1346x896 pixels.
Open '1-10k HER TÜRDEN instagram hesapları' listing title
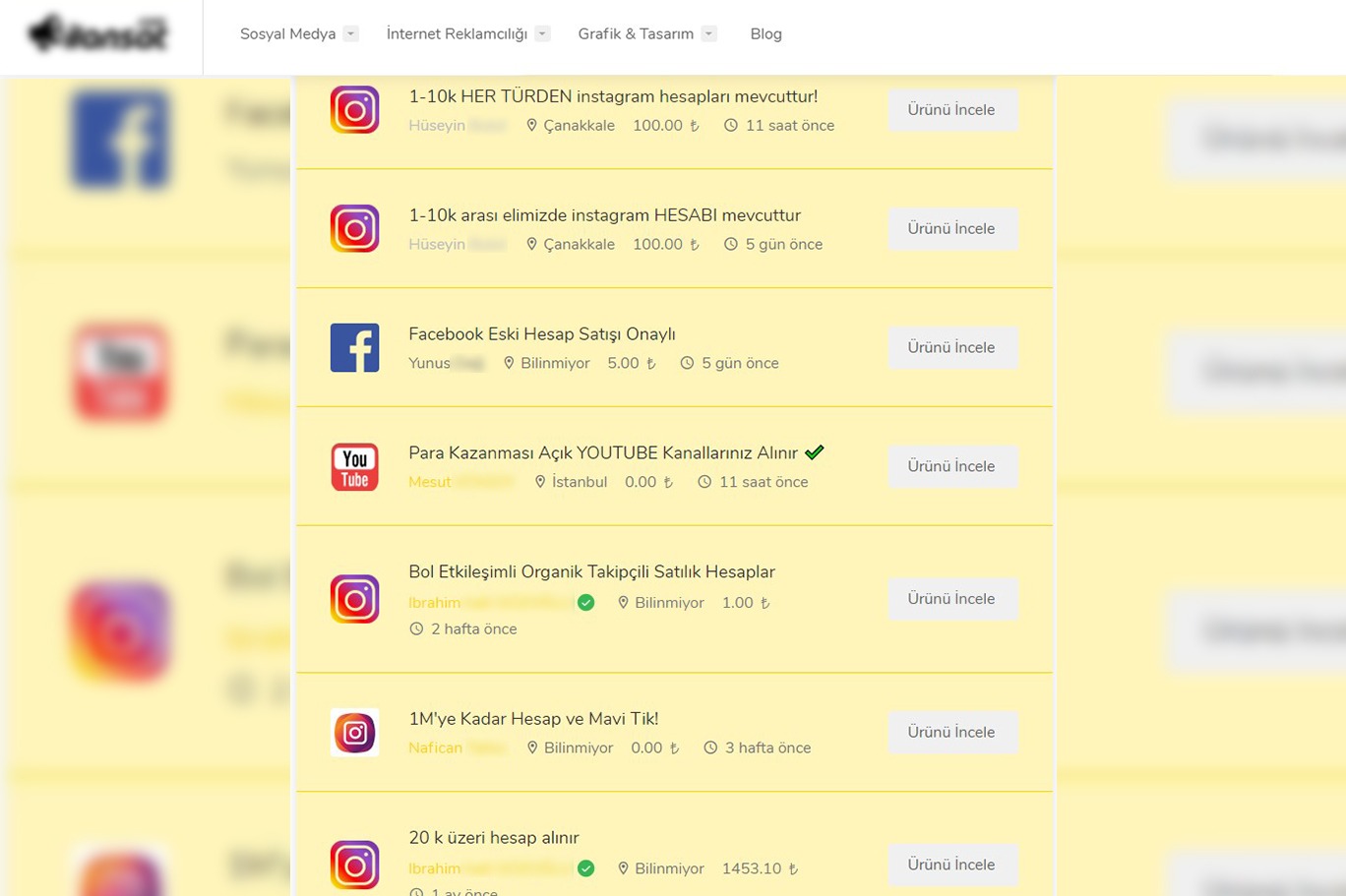[613, 96]
